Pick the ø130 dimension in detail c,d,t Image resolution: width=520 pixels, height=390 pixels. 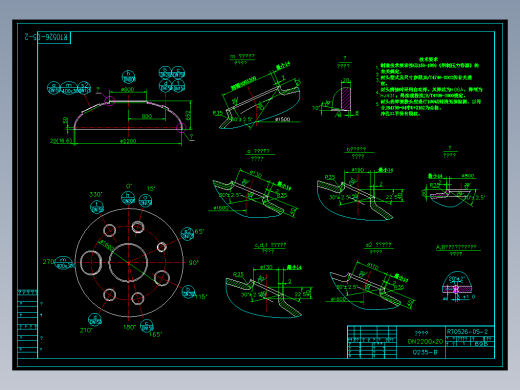point(266,267)
